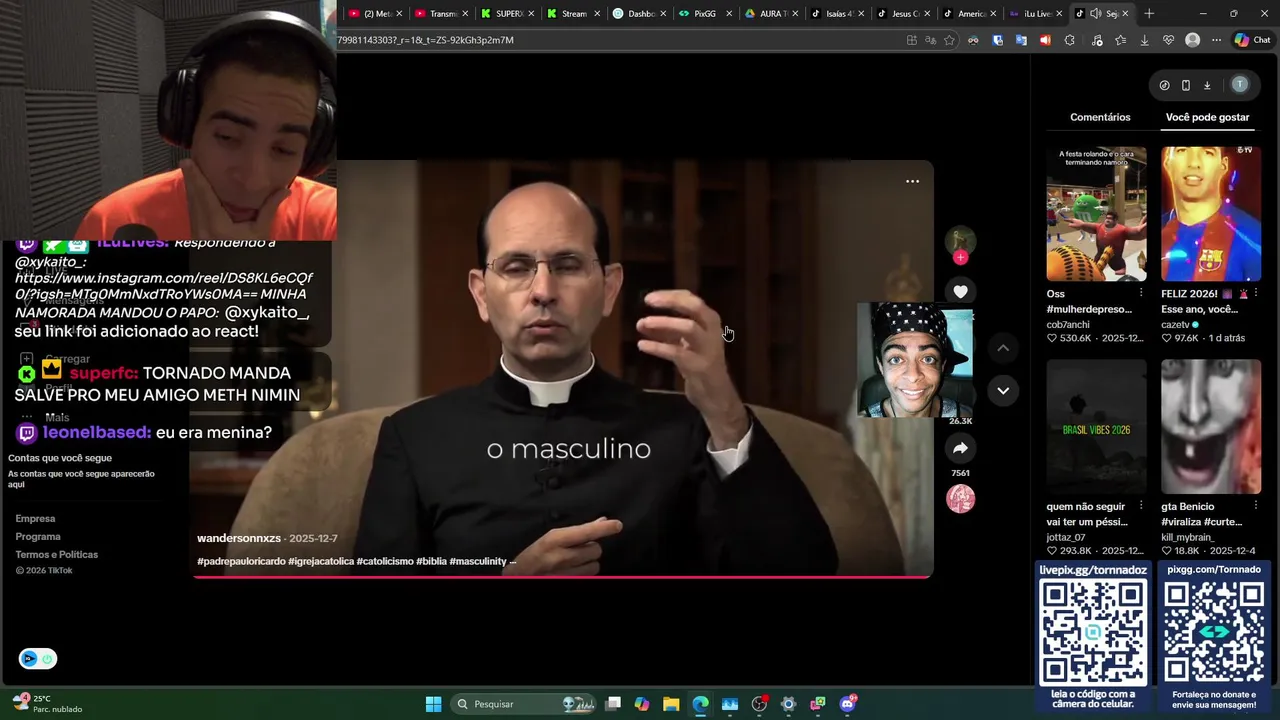
Task: Share the video via the arrow icon
Action: click(x=960, y=448)
